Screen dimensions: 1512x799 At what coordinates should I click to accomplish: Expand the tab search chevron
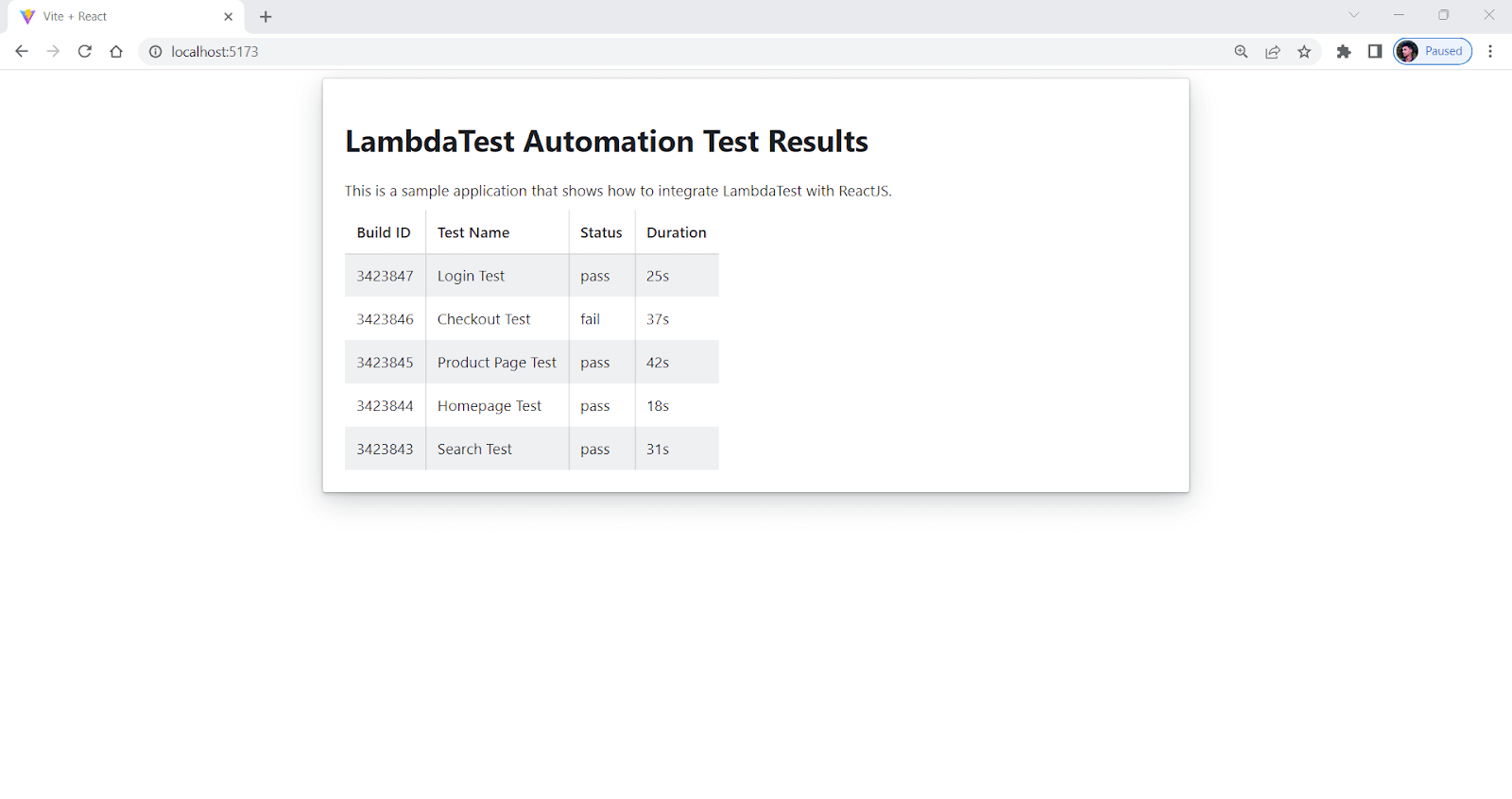click(1354, 15)
